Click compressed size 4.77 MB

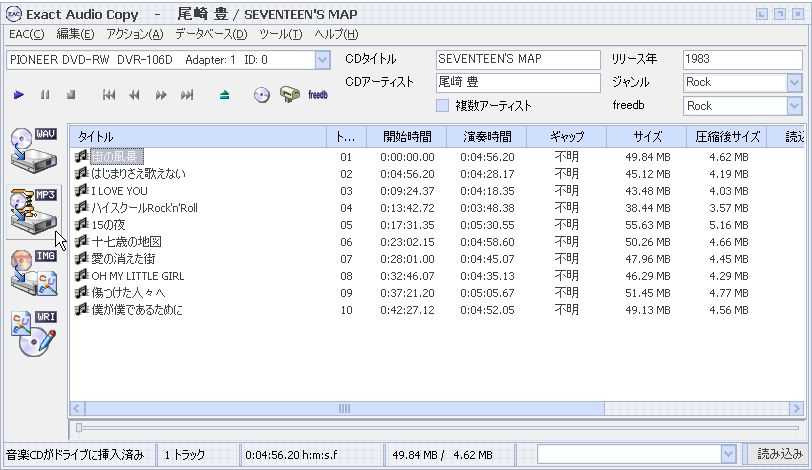[729, 293]
